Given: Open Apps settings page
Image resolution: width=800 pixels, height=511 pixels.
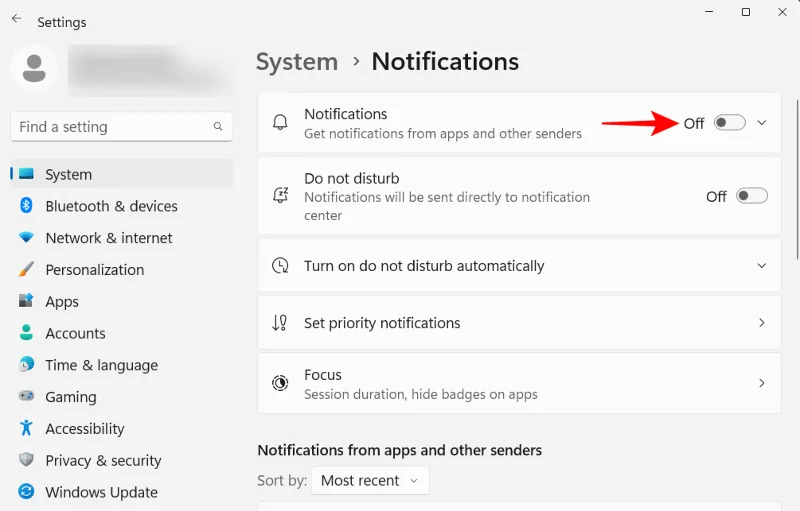Looking at the screenshot, I should [62, 301].
